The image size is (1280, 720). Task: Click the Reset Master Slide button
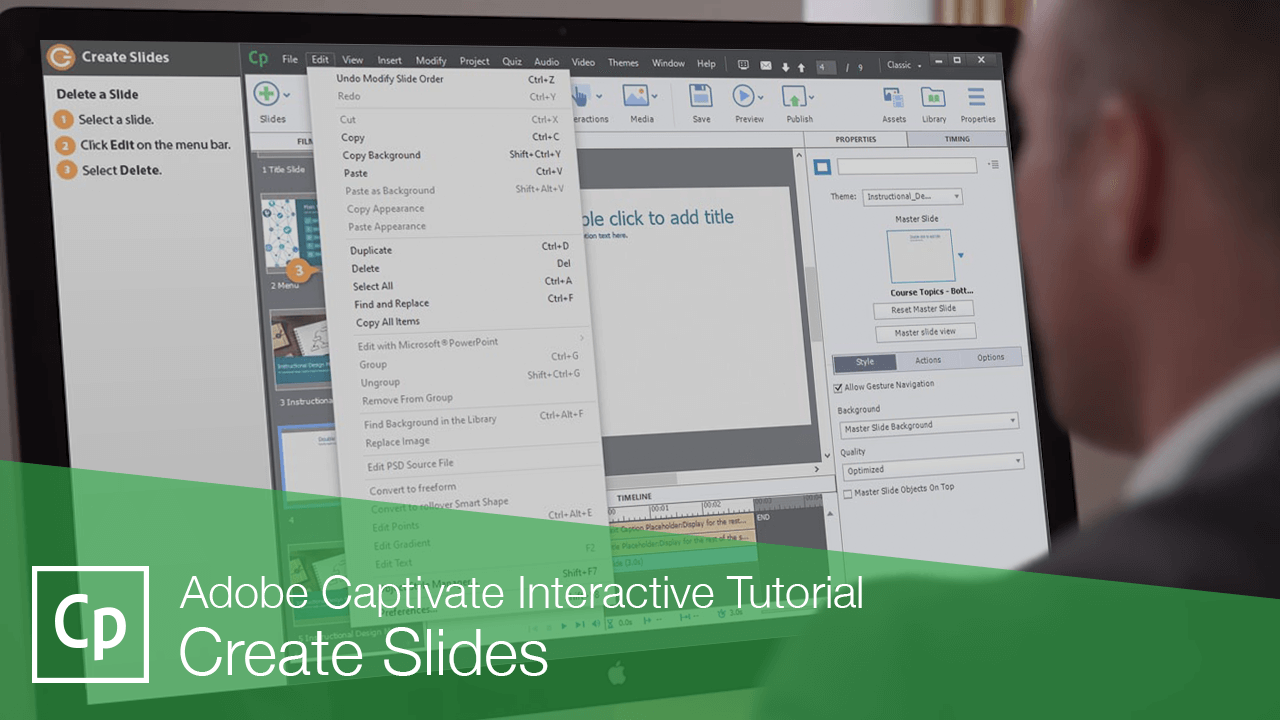[x=924, y=309]
